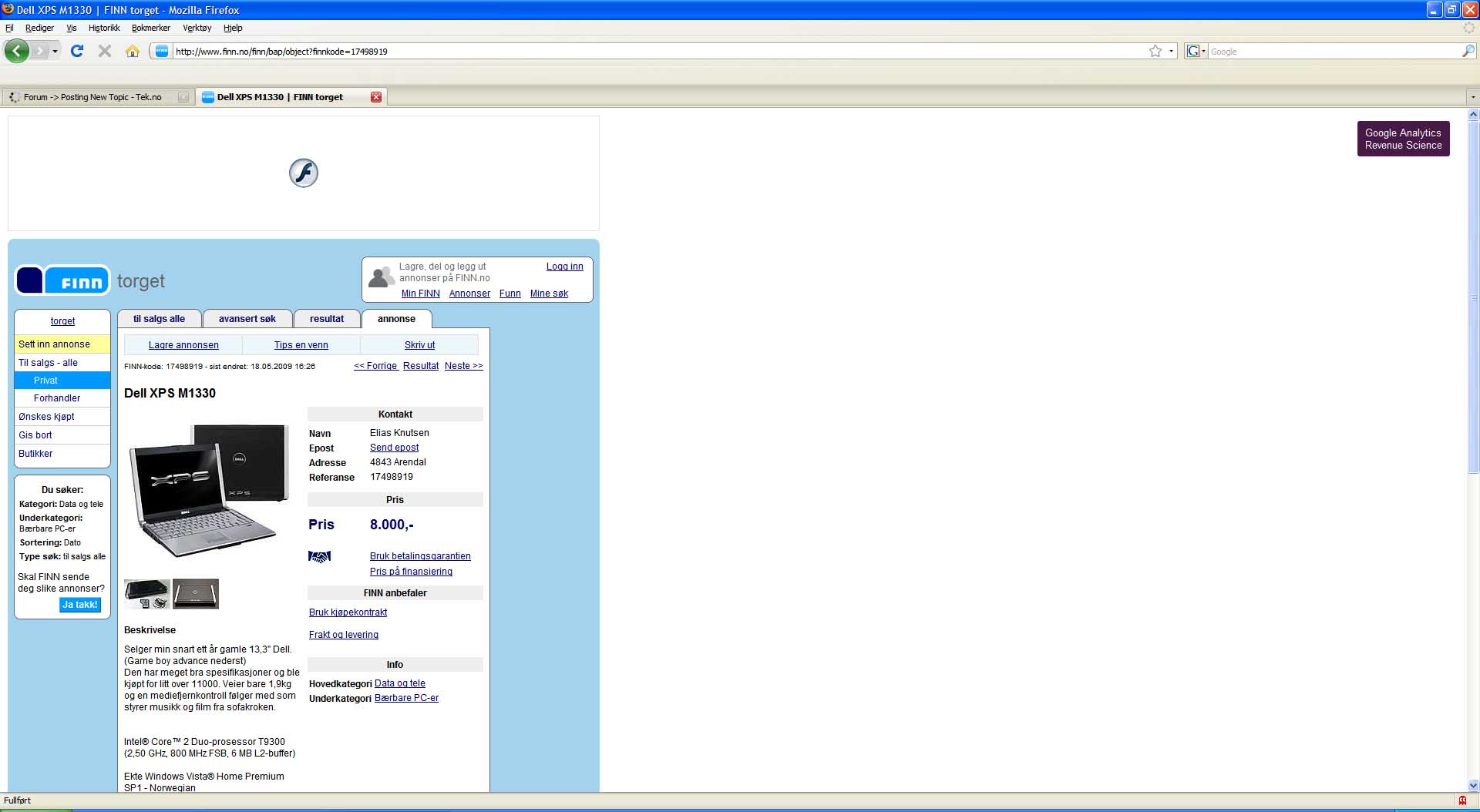Viewport: 1480px width, 812px height.
Task: Open Bruk betalingsgarantien link
Action: click(x=420, y=556)
